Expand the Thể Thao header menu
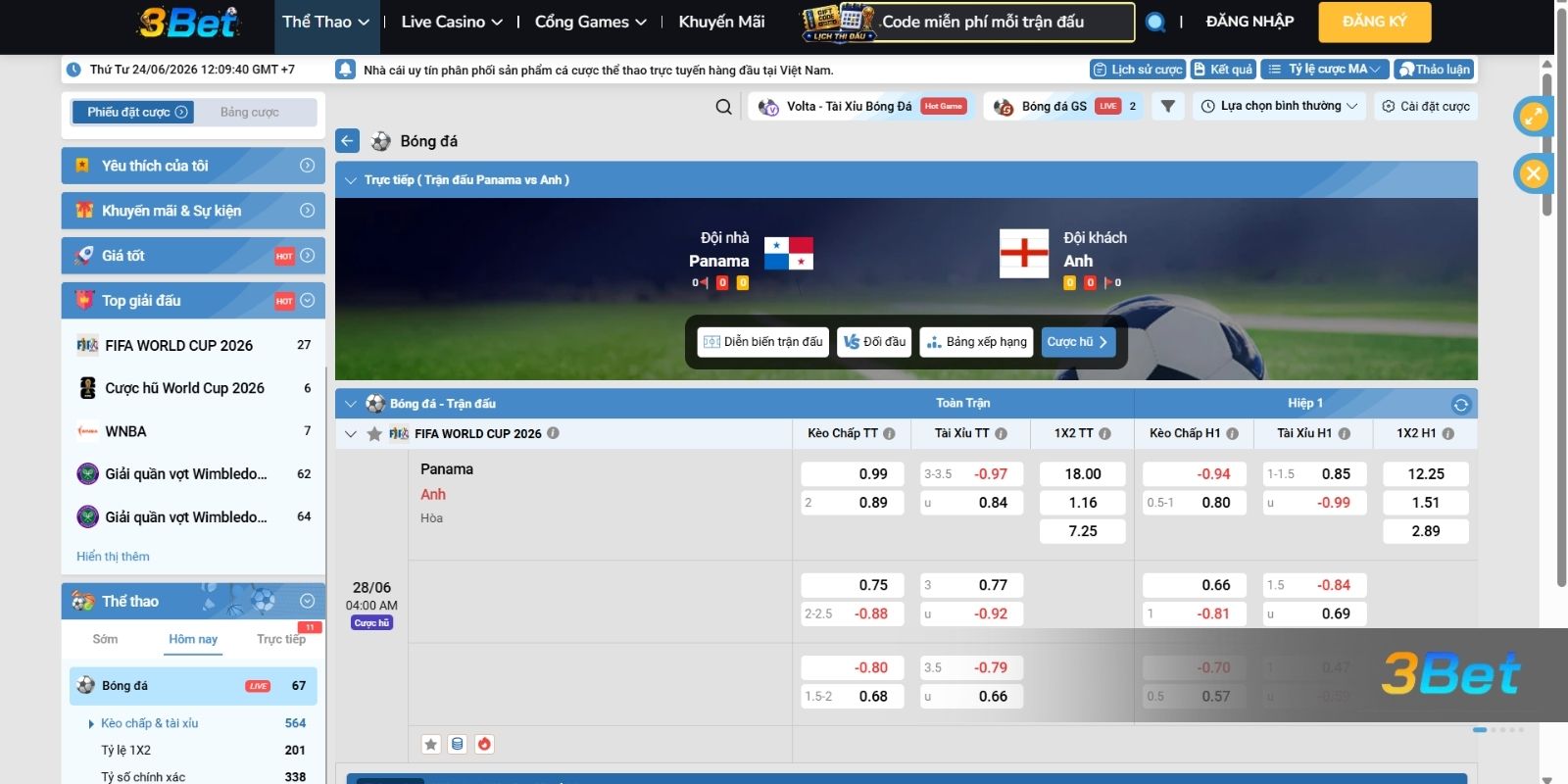Viewport: 1568px width, 784px height. point(325,22)
